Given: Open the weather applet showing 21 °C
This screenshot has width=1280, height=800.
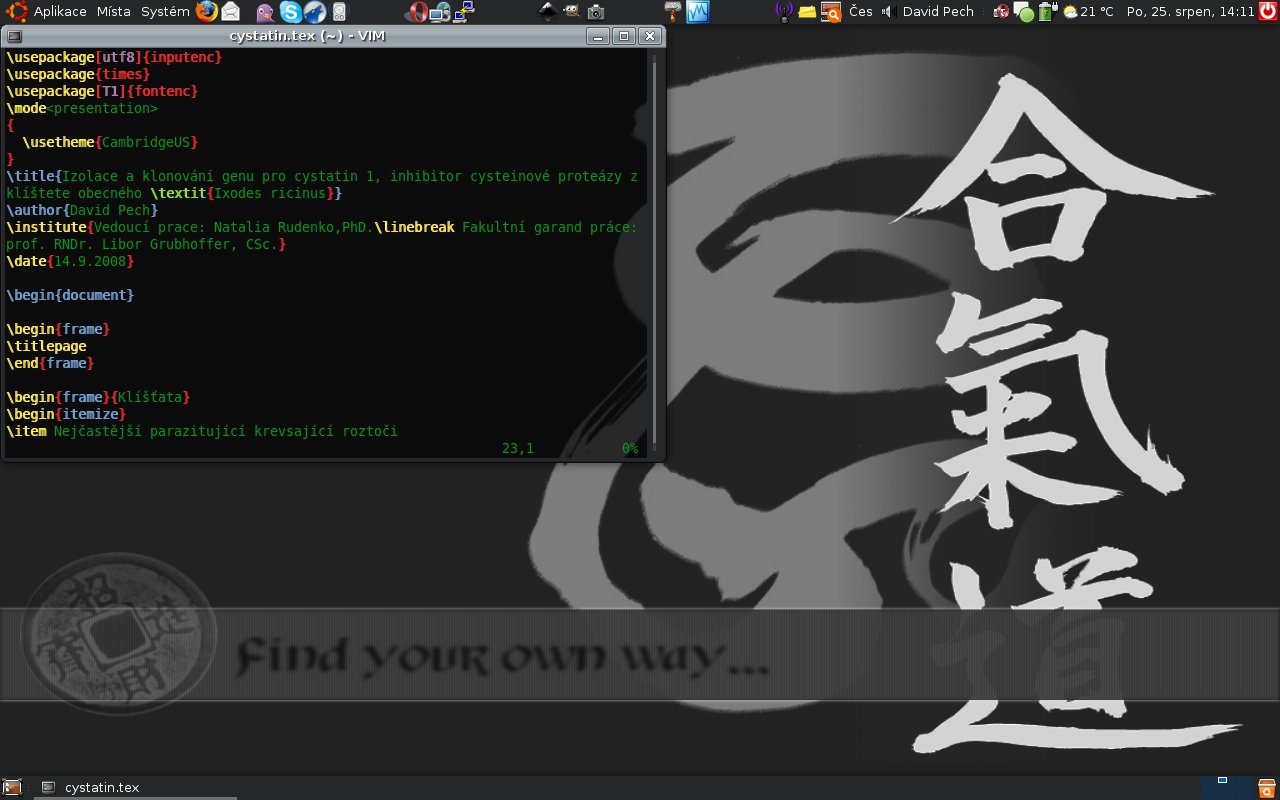Looking at the screenshot, I should pyautogui.click(x=1088, y=12).
